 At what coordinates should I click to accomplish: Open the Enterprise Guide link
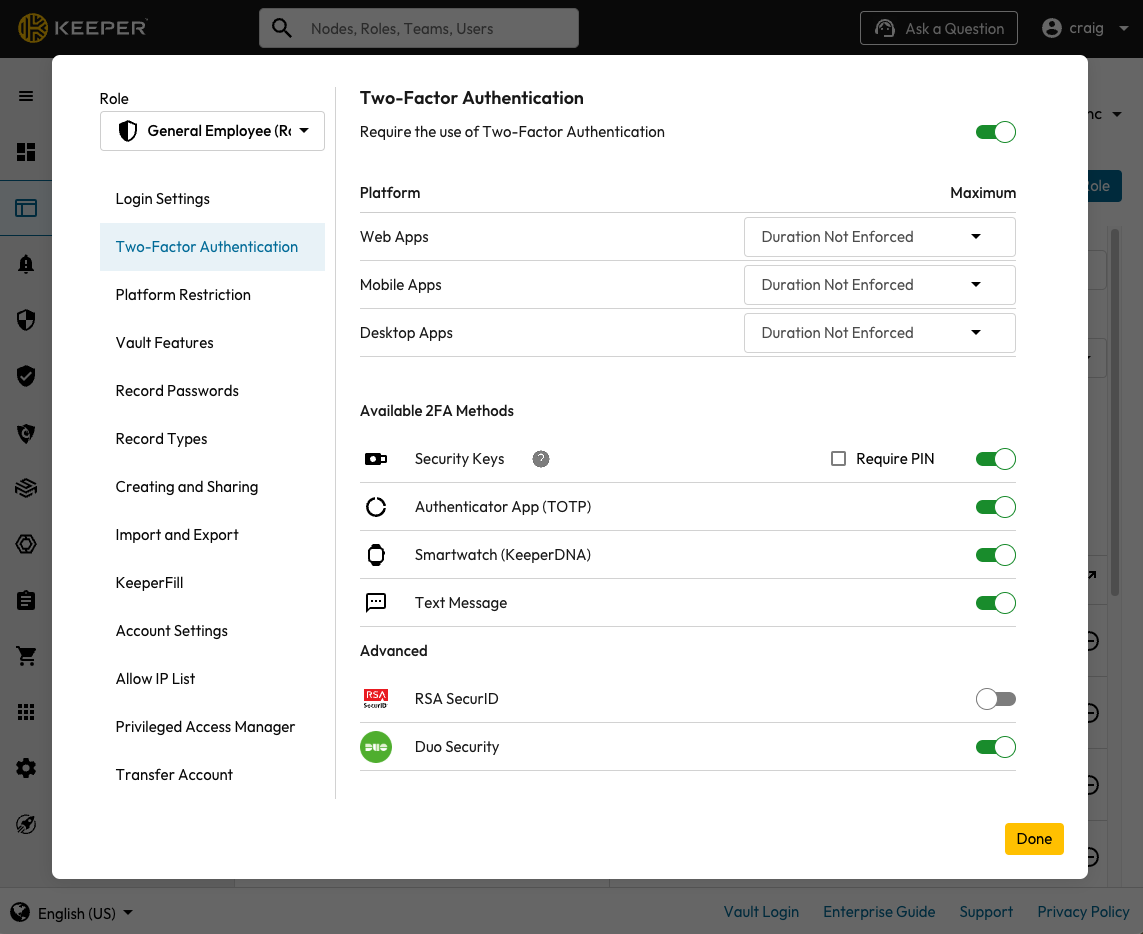coord(879,912)
